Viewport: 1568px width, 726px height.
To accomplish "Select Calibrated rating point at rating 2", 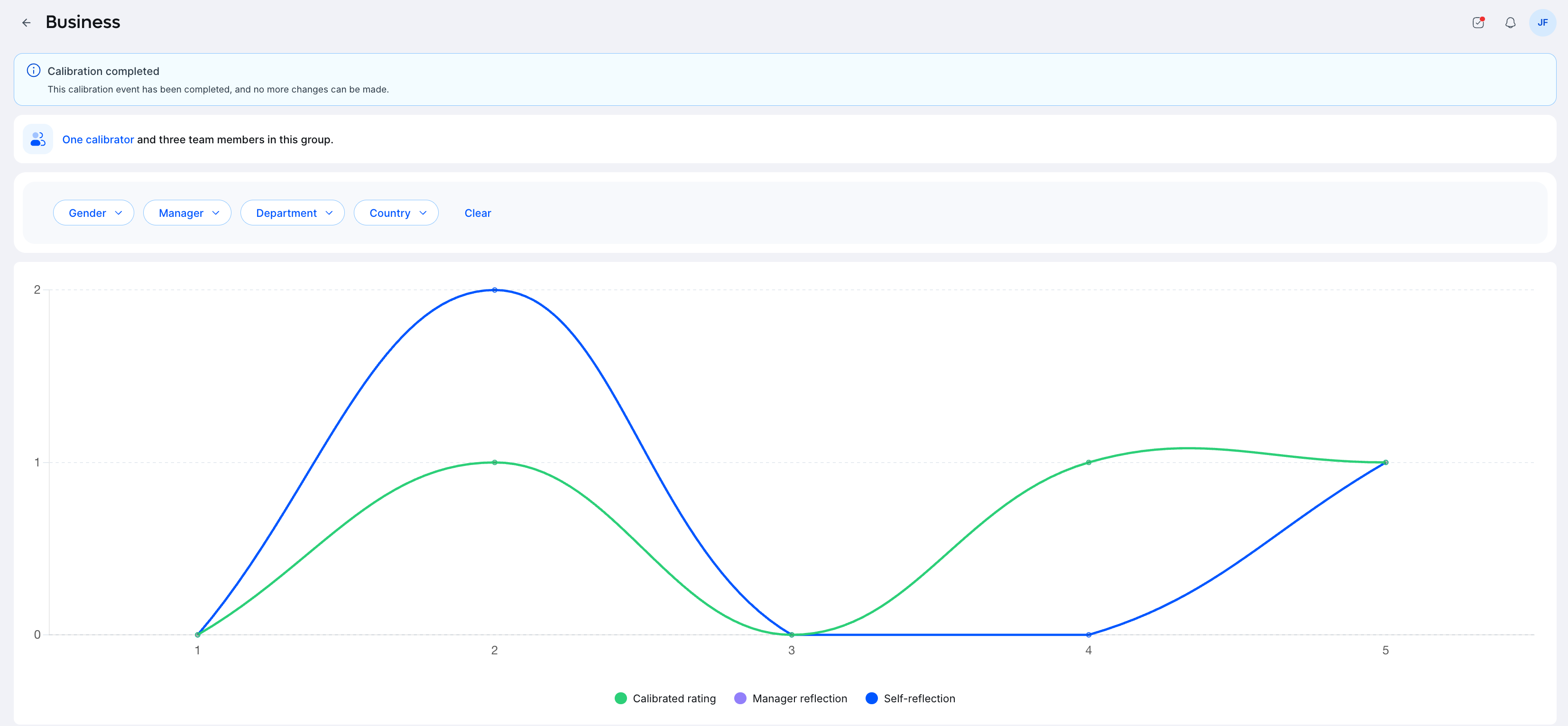I will tap(494, 462).
